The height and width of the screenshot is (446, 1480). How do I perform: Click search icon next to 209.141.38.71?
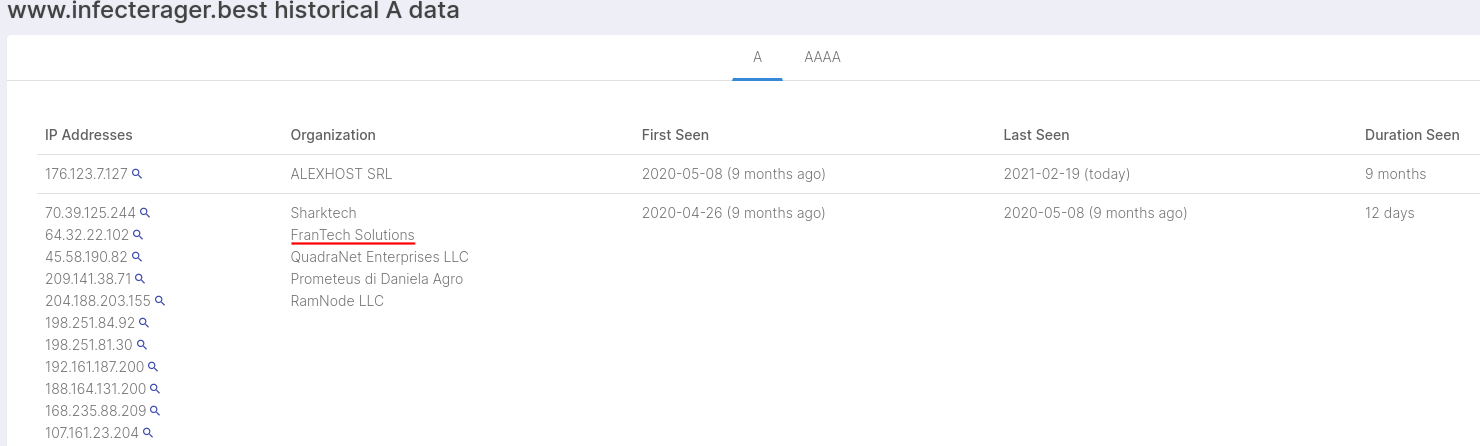click(141, 279)
